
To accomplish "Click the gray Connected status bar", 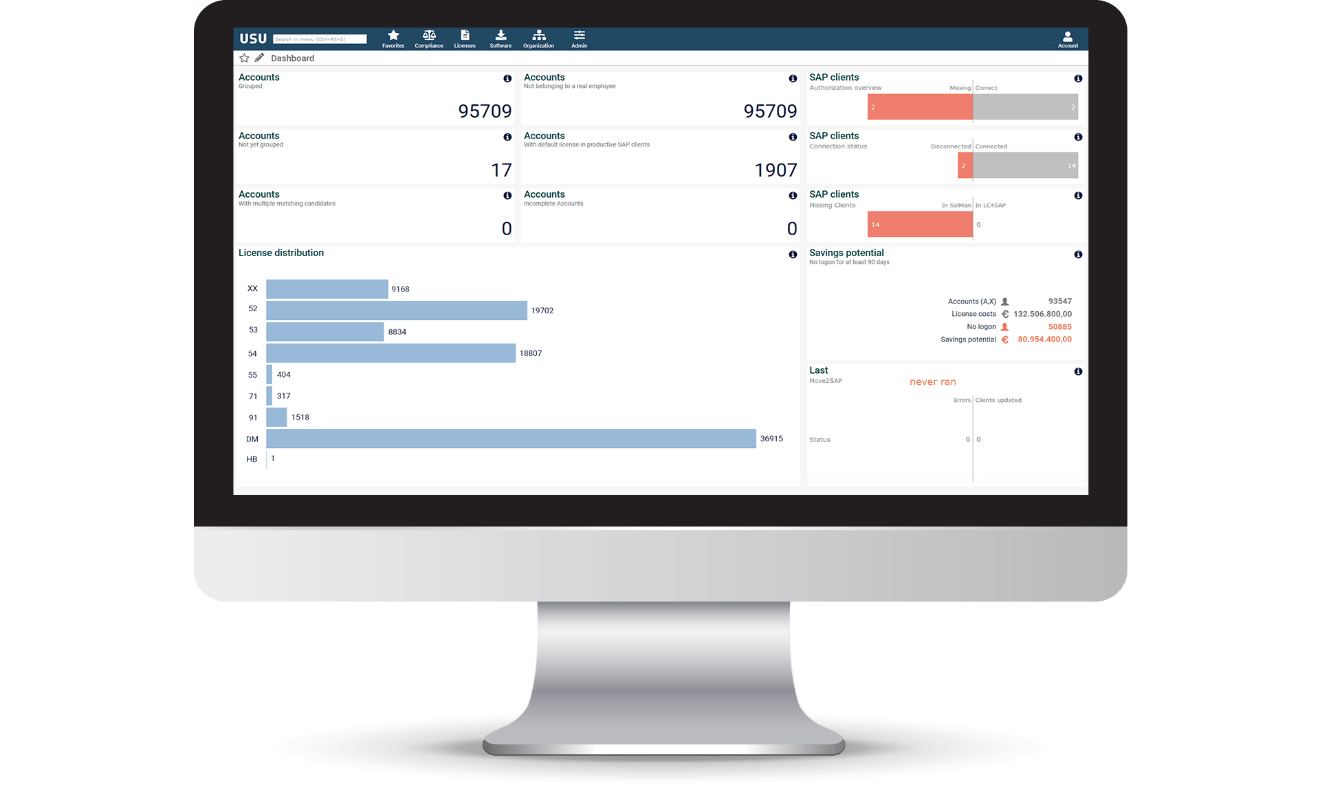I will (x=1026, y=165).
